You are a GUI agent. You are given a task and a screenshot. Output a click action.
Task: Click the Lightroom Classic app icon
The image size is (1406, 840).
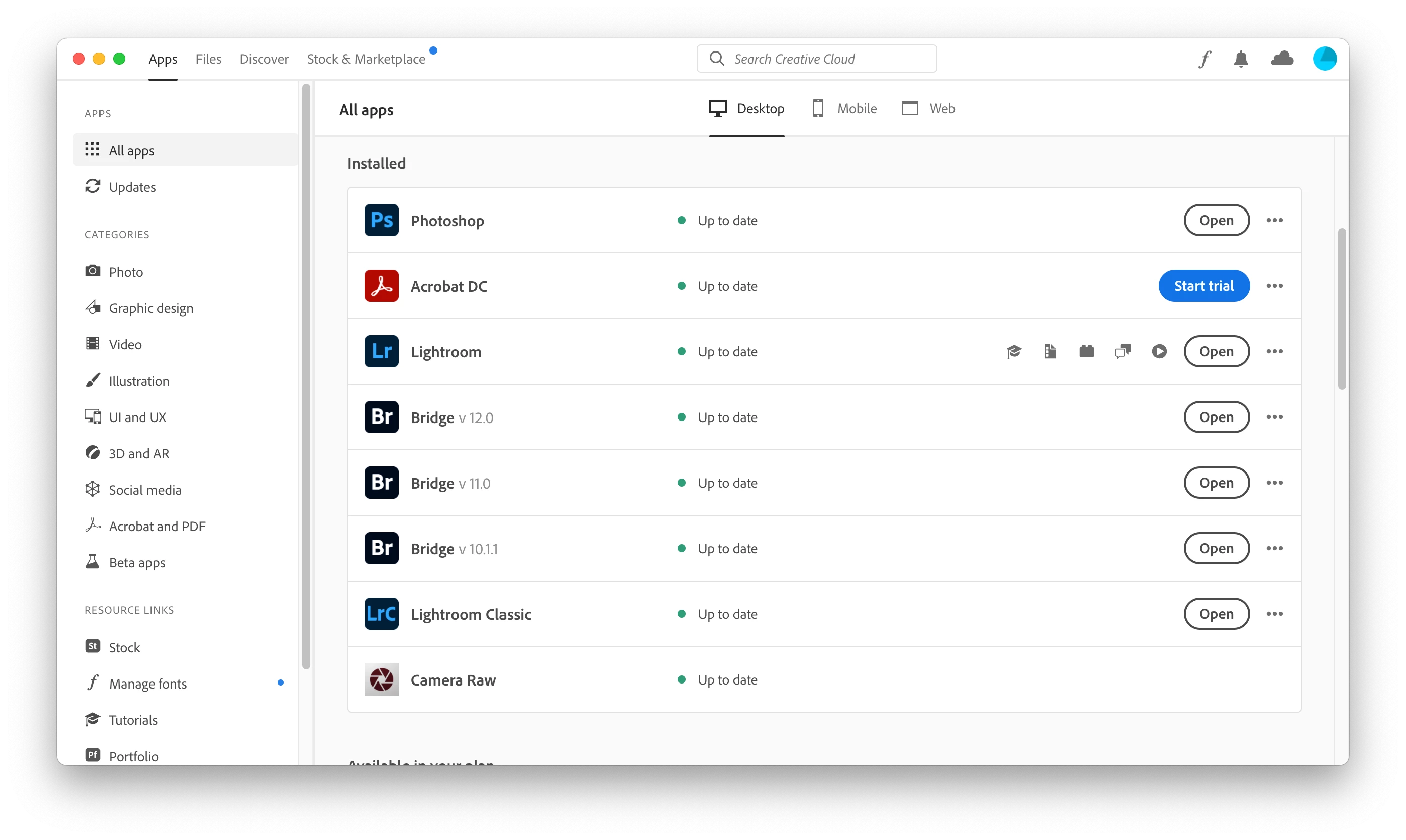tap(381, 614)
